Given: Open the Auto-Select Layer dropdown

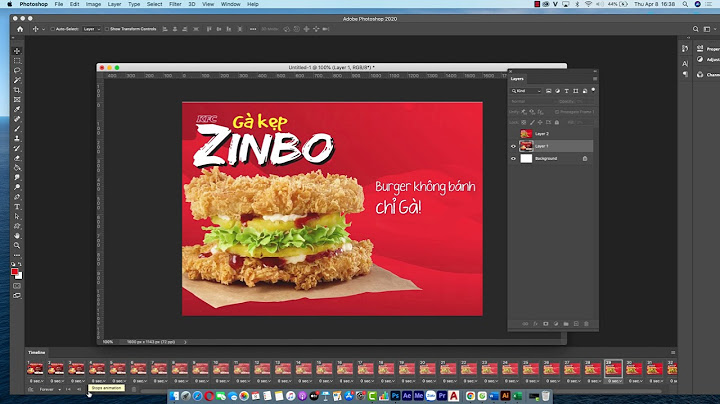Looking at the screenshot, I should 91,29.
